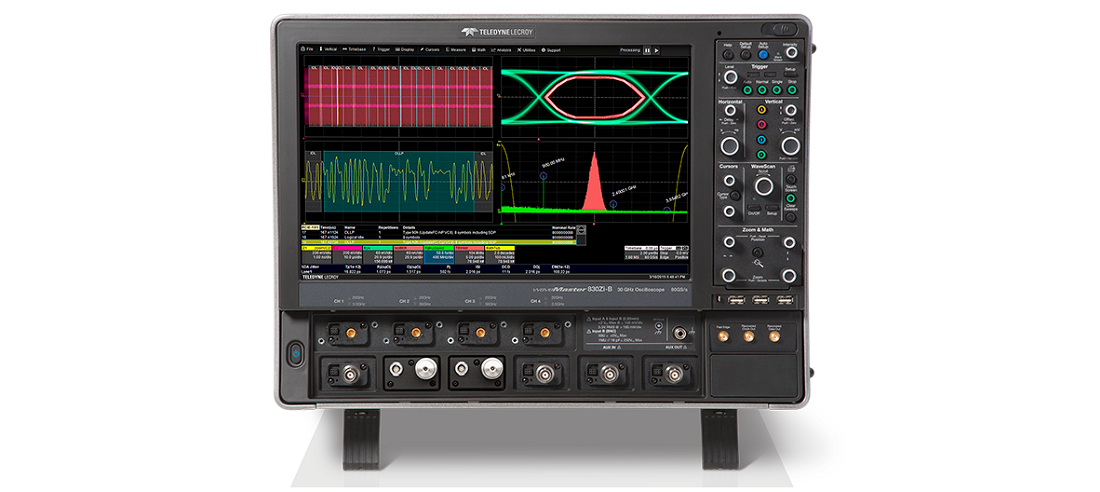The image size is (1100, 492).
Task: Push the front-panel Help button
Action: [x=727, y=55]
